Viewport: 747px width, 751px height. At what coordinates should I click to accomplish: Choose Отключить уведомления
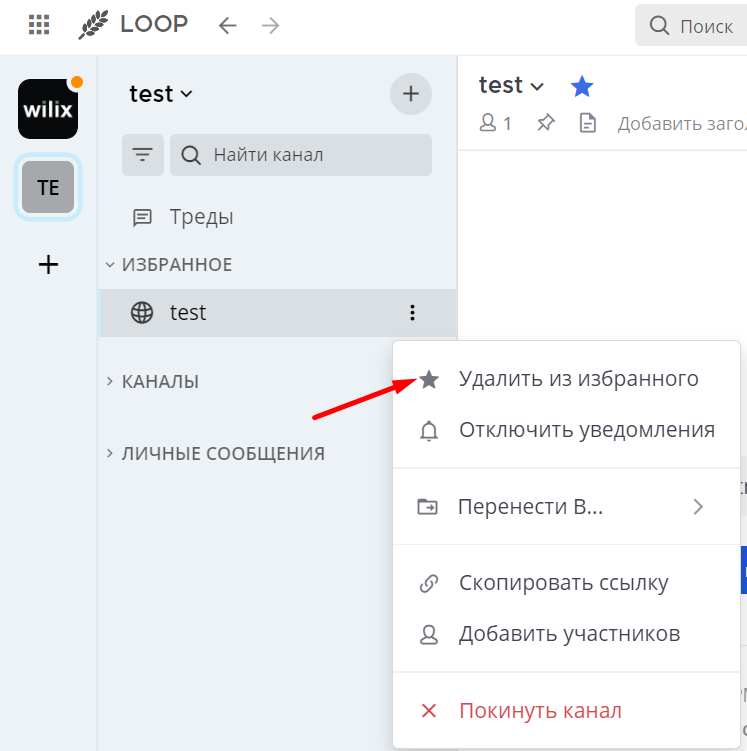pos(566,430)
